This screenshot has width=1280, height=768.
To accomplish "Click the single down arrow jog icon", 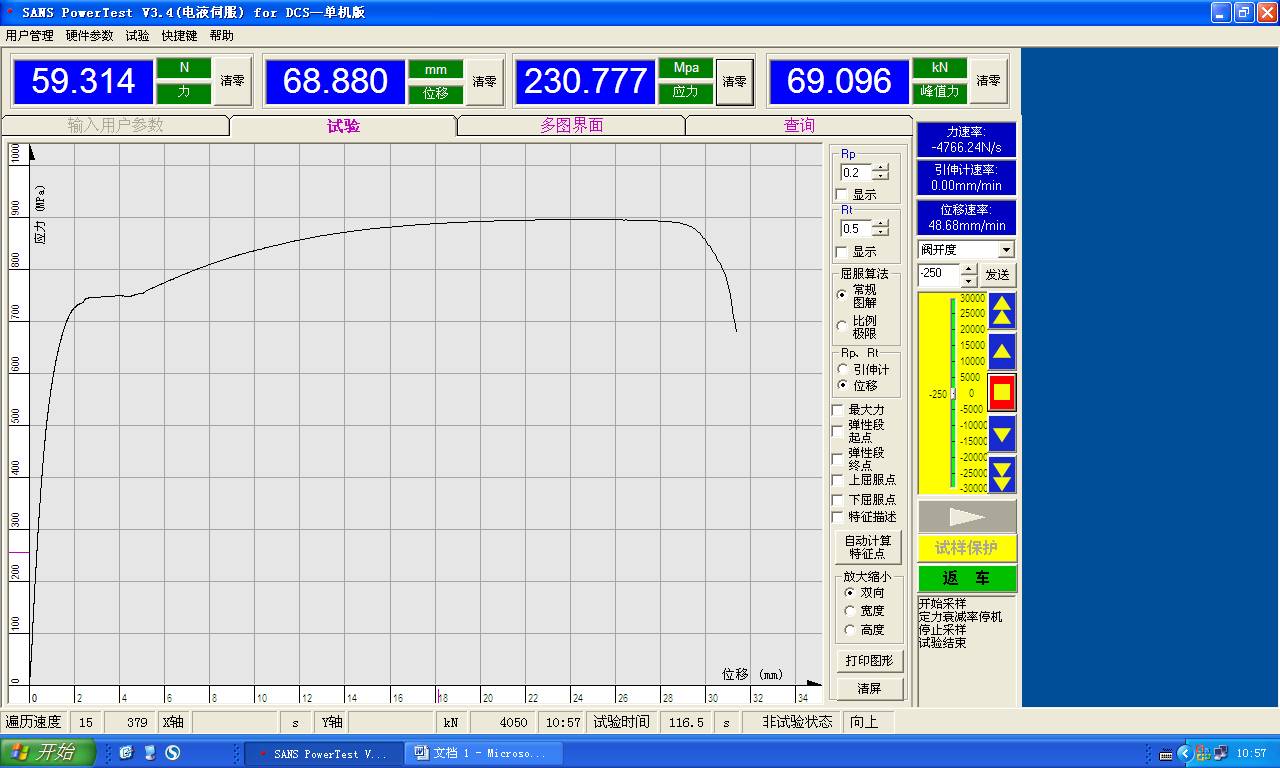I will (x=1002, y=433).
